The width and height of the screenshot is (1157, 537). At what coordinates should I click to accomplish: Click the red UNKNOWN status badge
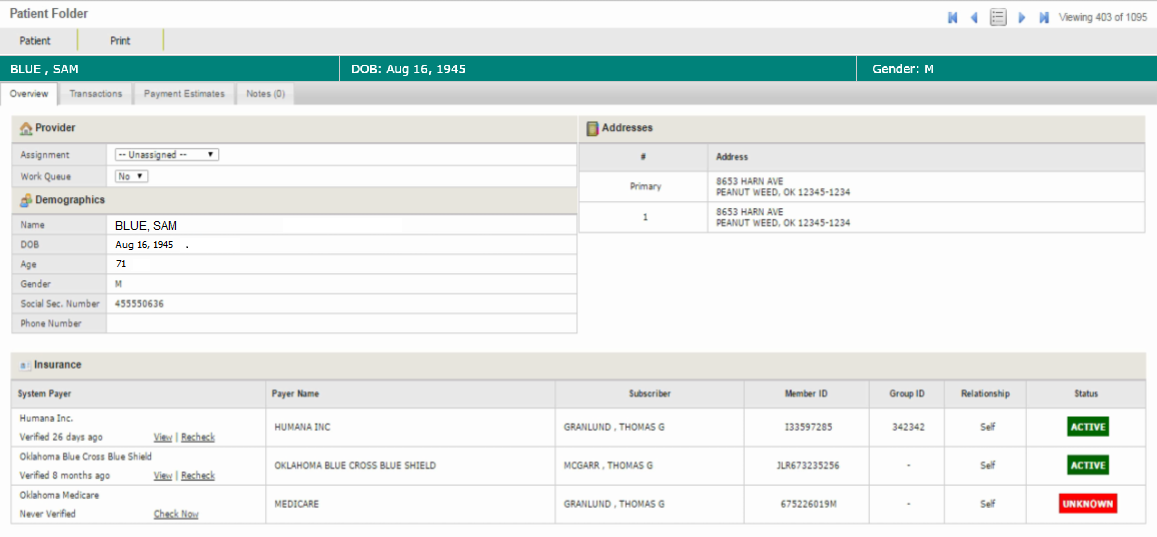(x=1087, y=504)
